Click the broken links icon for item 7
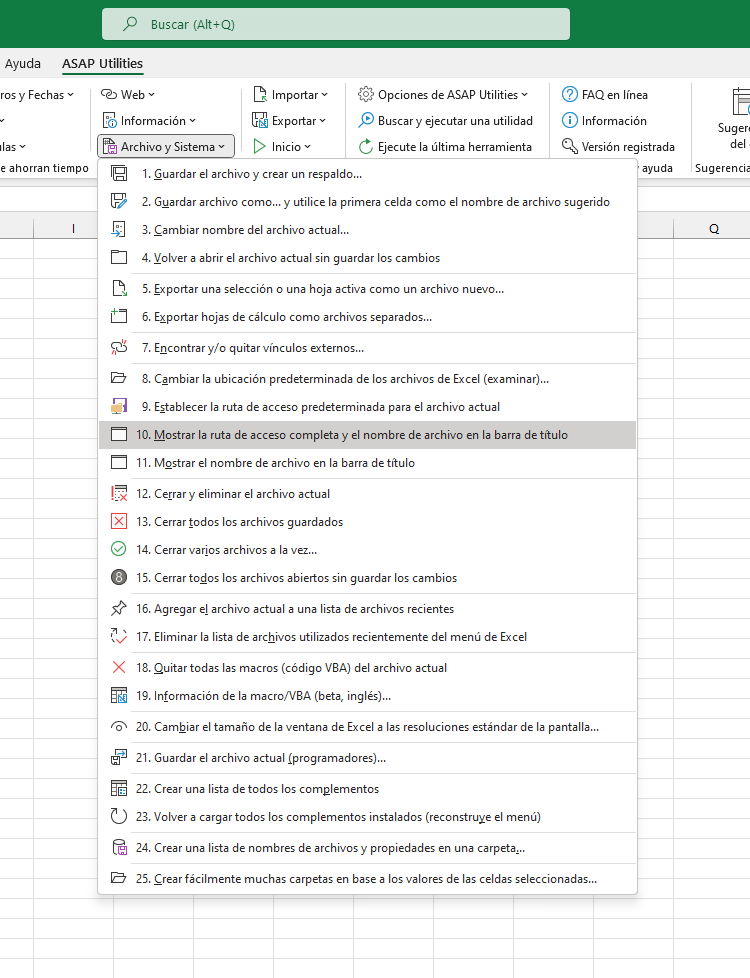The image size is (750, 978). (x=119, y=347)
